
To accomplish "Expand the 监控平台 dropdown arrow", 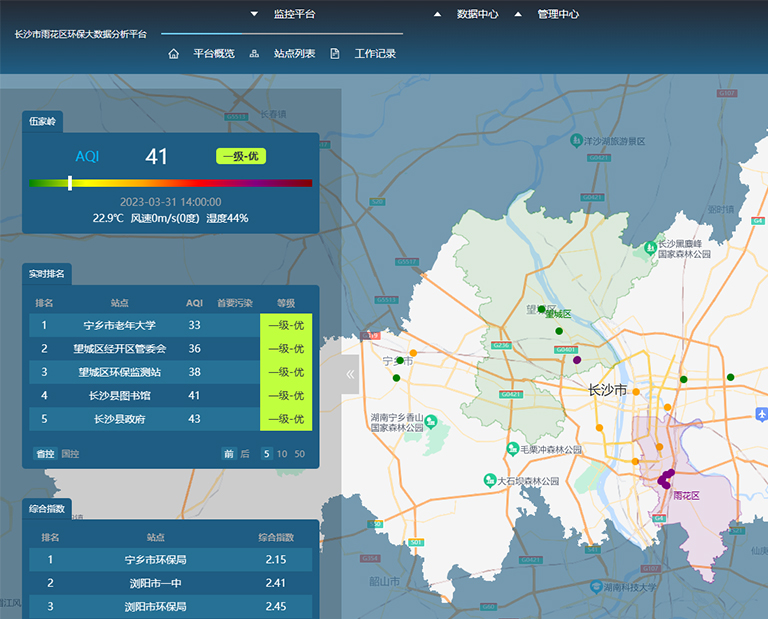I will [x=254, y=14].
